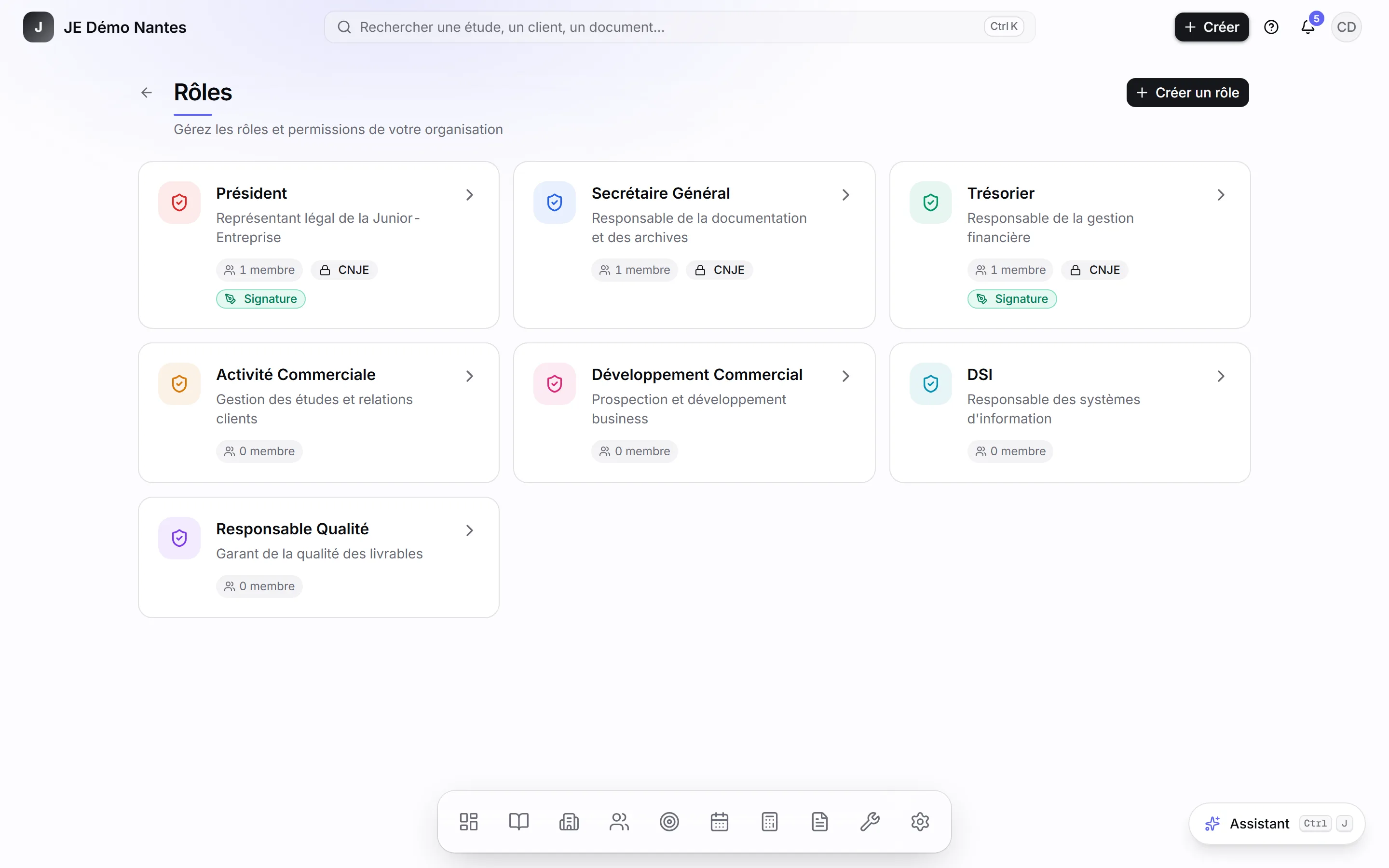Open the Assistant panel button

(1277, 824)
